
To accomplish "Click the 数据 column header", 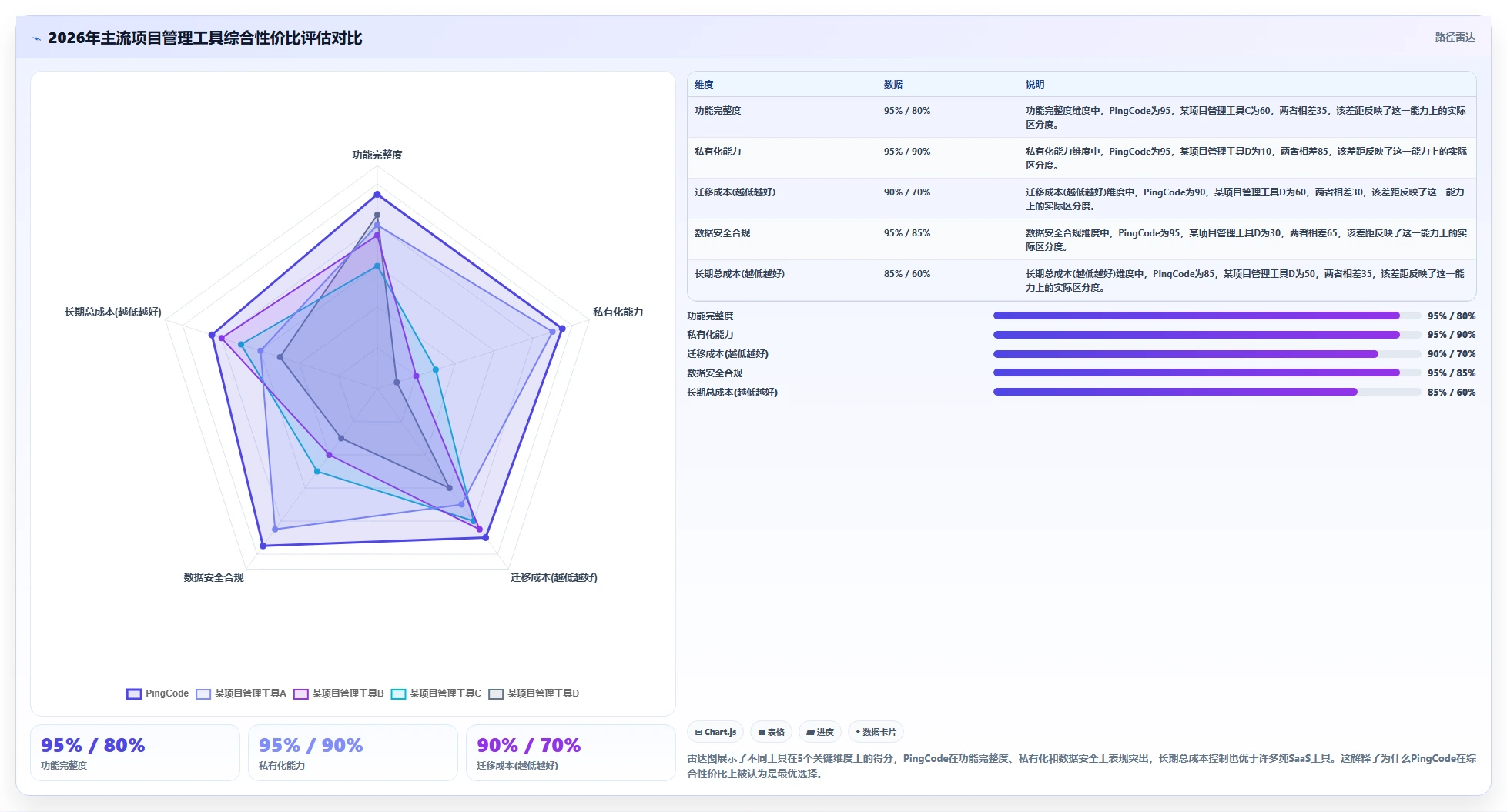I will click(x=892, y=85).
